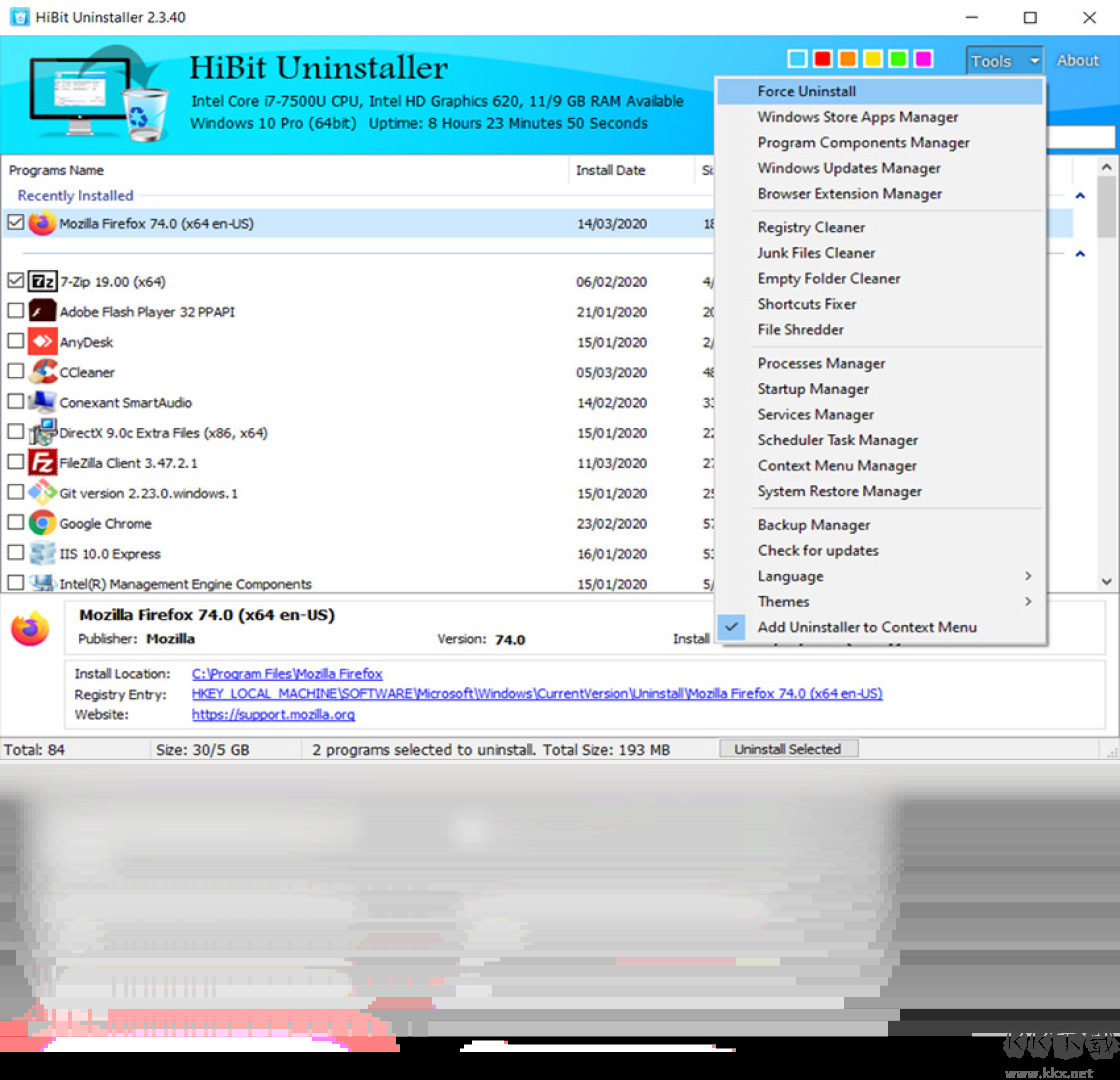The width and height of the screenshot is (1120, 1080).
Task: Collapse the Recently Installed section
Action: click(1081, 196)
